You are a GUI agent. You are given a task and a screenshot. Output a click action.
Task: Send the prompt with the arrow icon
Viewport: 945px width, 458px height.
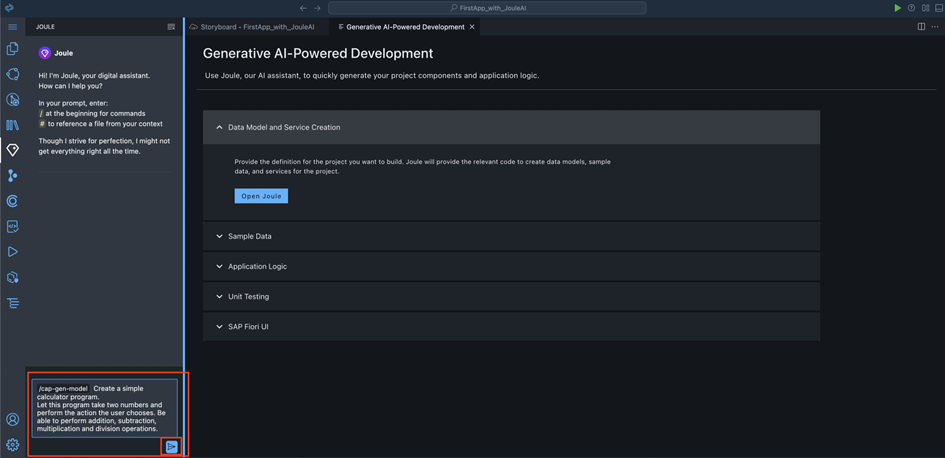point(171,447)
